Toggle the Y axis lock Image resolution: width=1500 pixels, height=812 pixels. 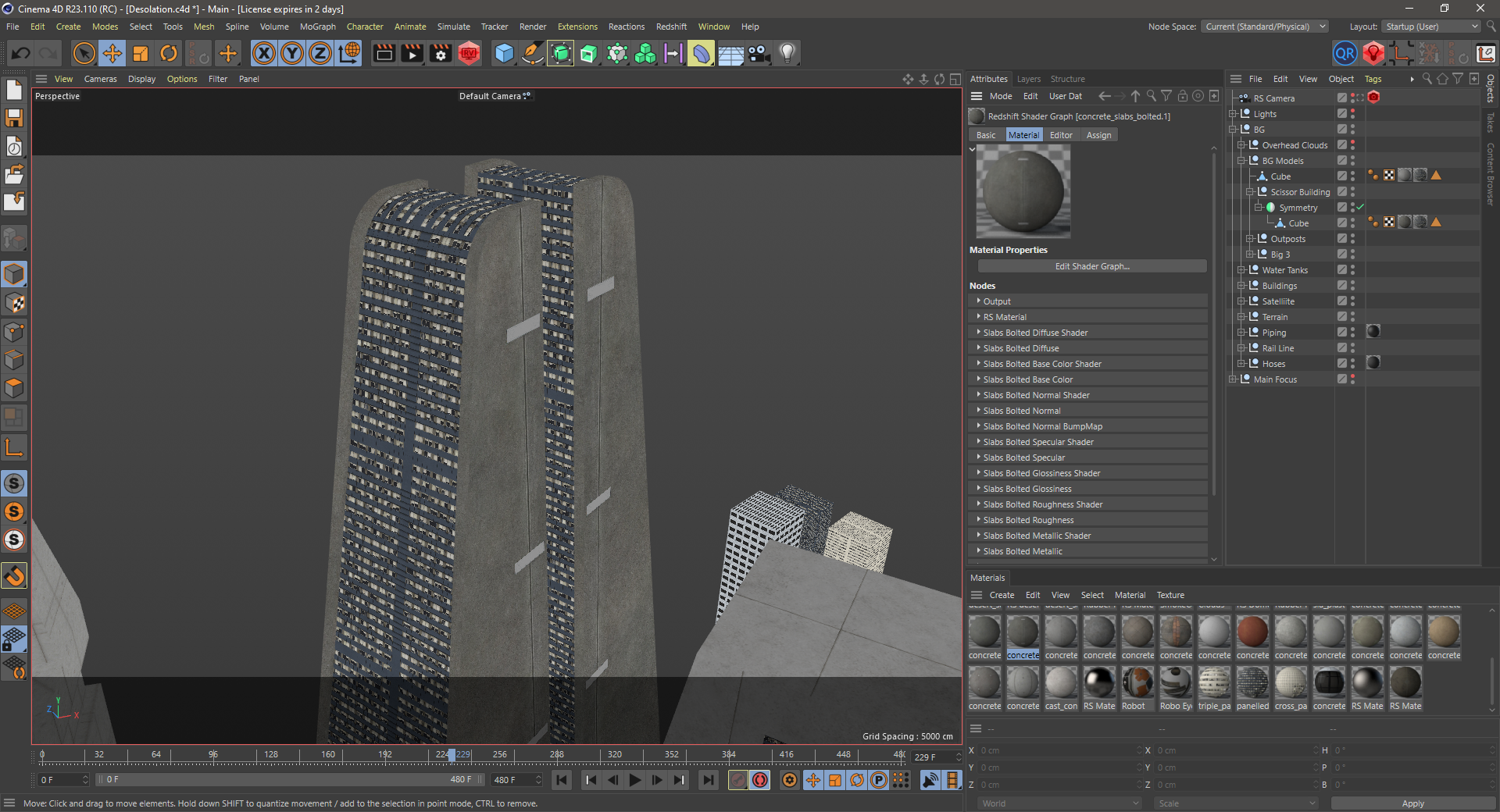(292, 53)
